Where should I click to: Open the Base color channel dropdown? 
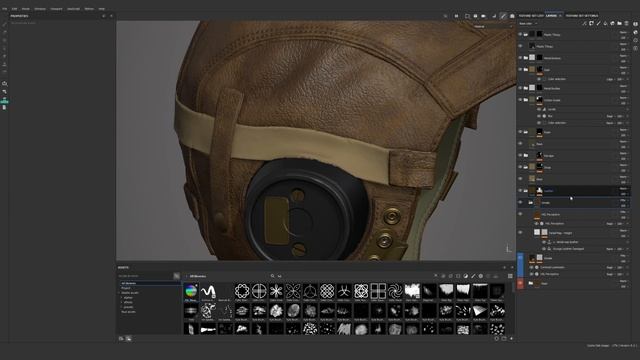click(x=528, y=24)
